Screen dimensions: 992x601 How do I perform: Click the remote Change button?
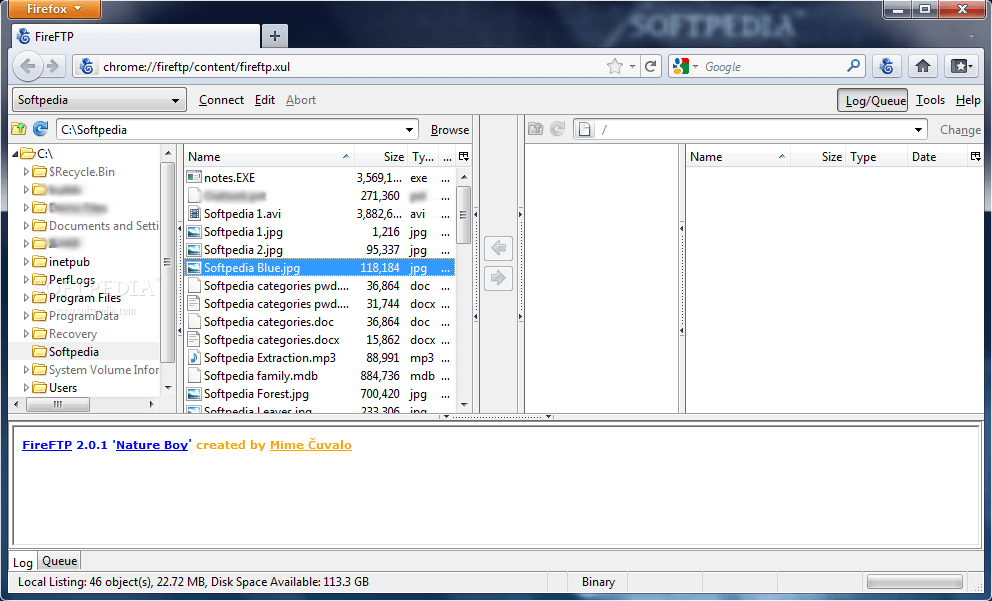coord(960,130)
